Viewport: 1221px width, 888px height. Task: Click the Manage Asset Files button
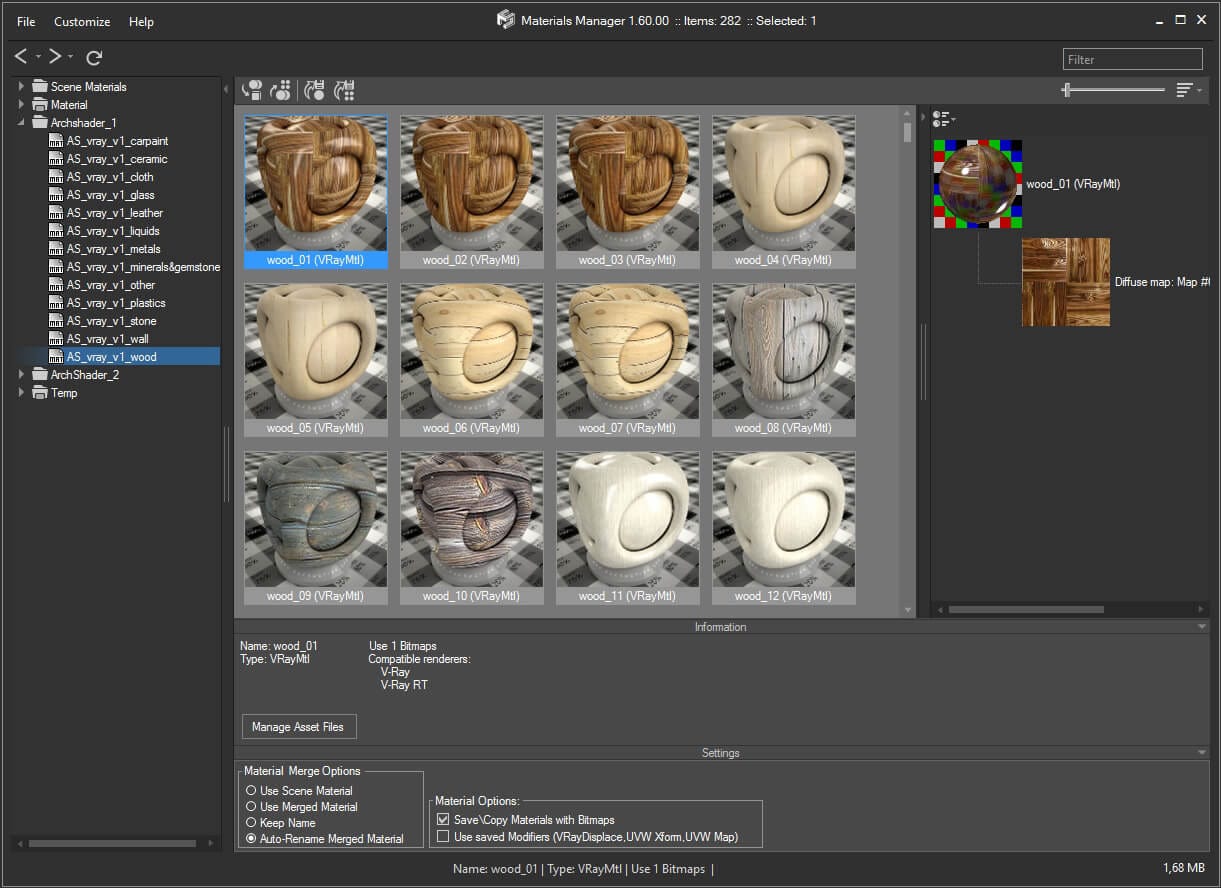(298, 727)
